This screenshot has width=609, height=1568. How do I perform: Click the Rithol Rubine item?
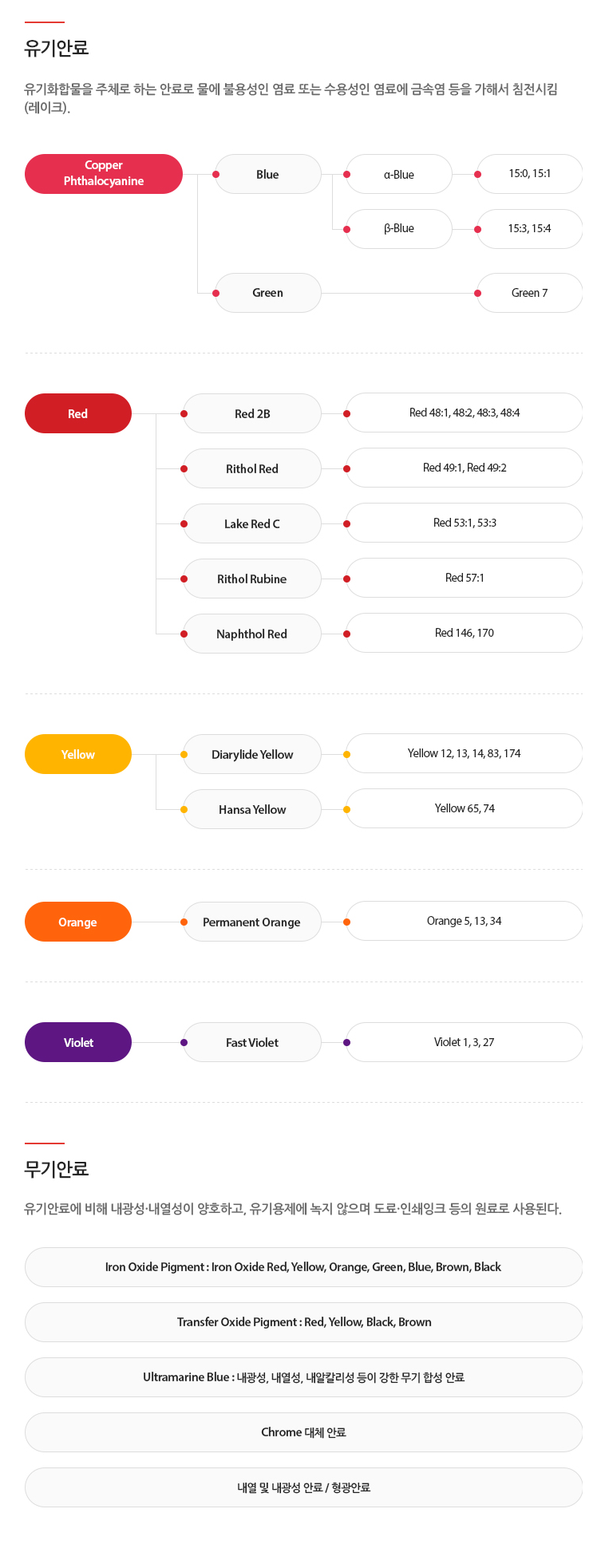tap(252, 579)
